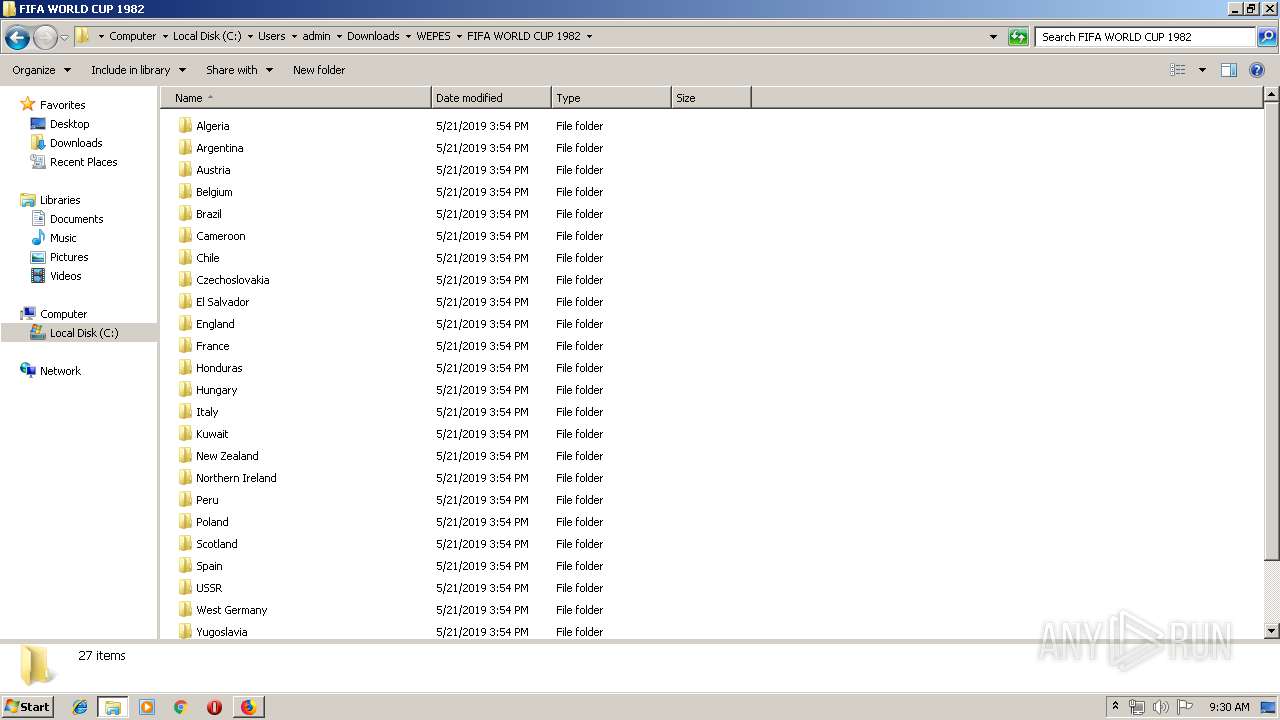1280x720 pixels.
Task: Open the Organize menu
Action: 41,70
